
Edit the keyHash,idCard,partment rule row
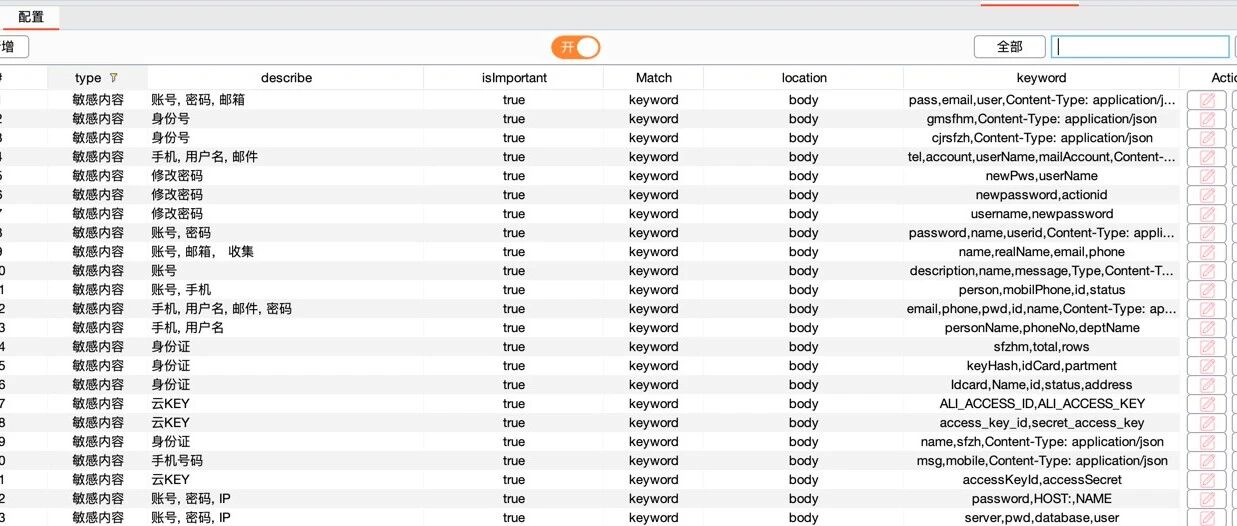(1207, 366)
